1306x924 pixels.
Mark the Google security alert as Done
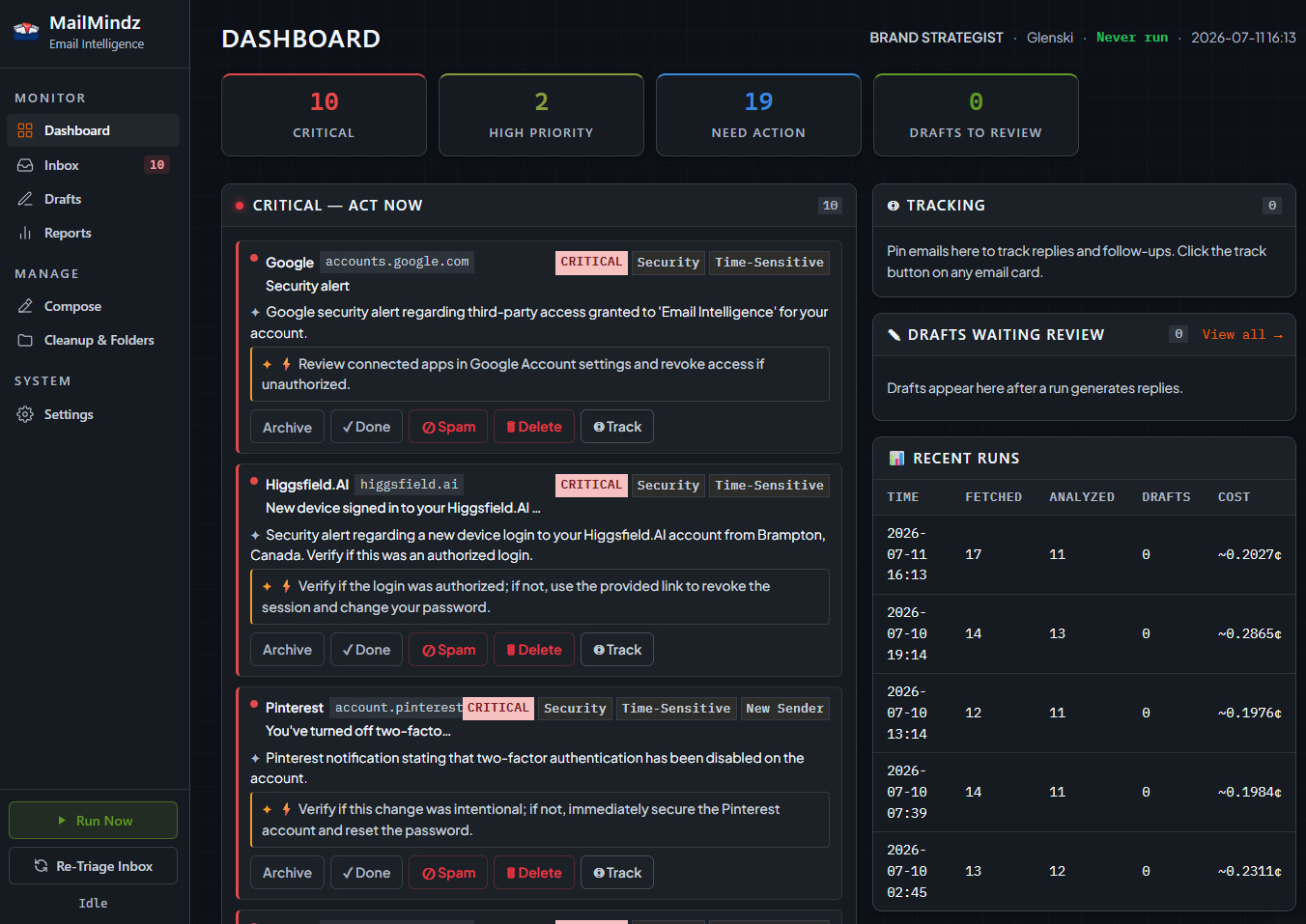click(x=366, y=427)
